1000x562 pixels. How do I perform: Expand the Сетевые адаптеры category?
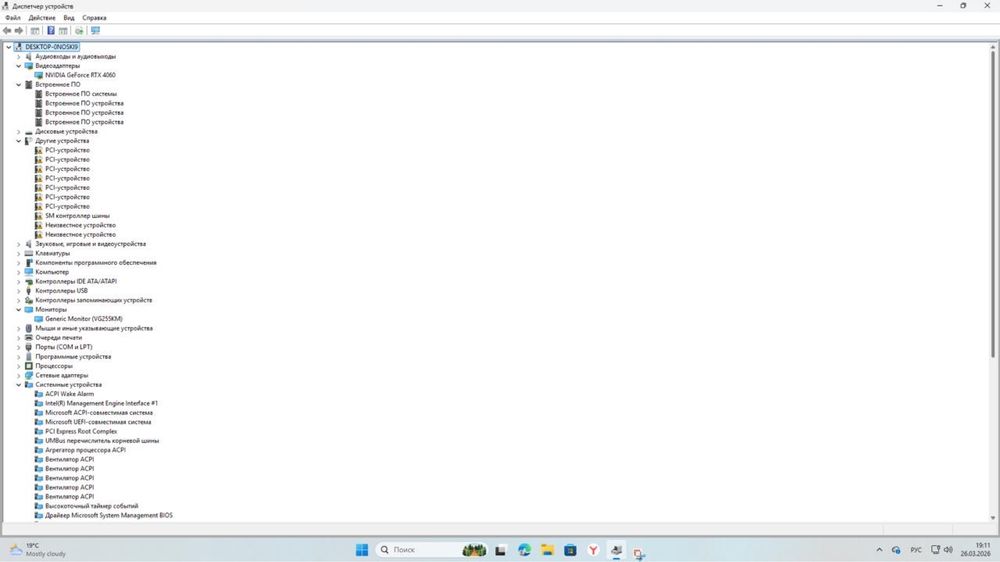18,376
